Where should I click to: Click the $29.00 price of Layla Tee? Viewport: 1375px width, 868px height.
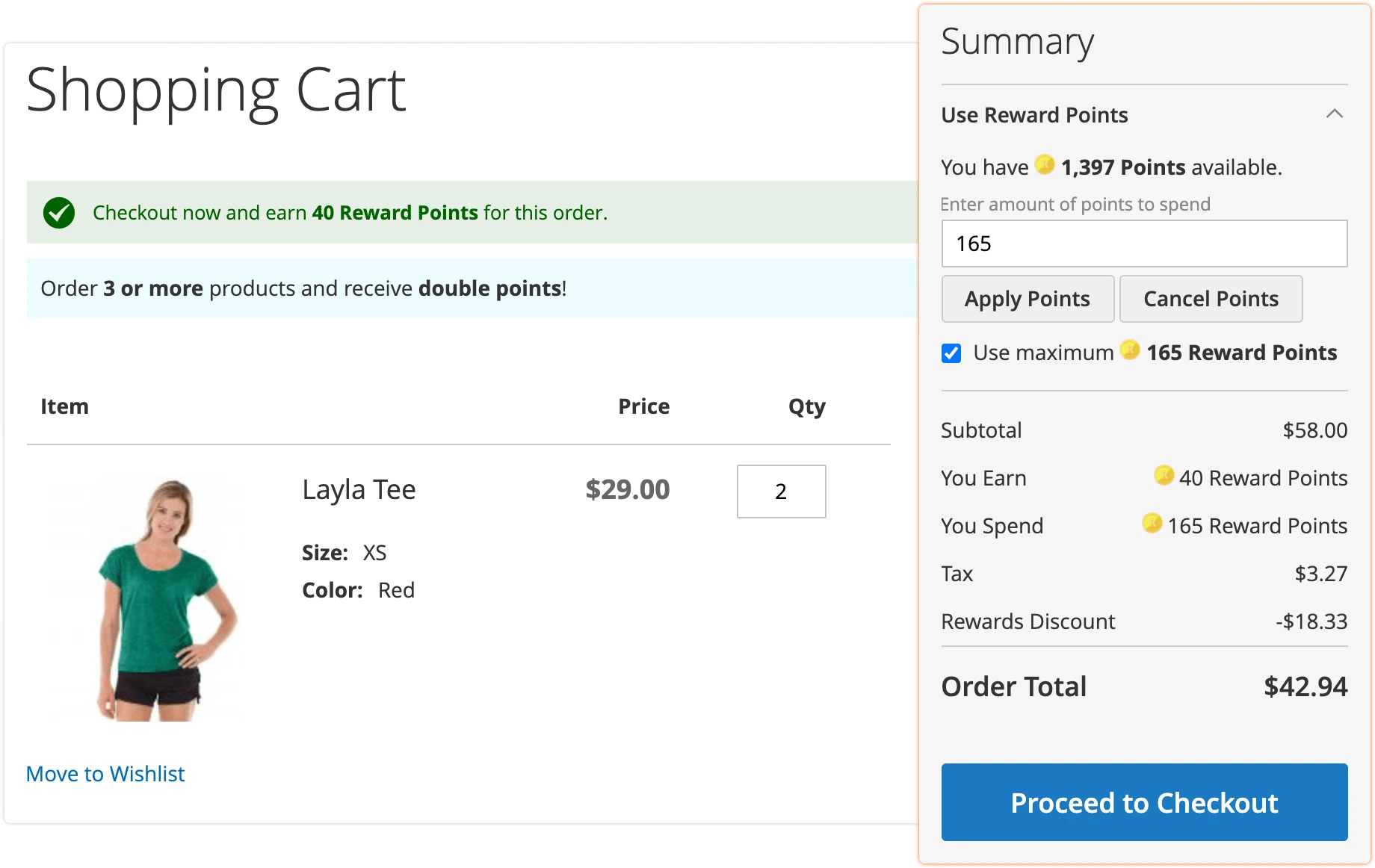(x=626, y=490)
